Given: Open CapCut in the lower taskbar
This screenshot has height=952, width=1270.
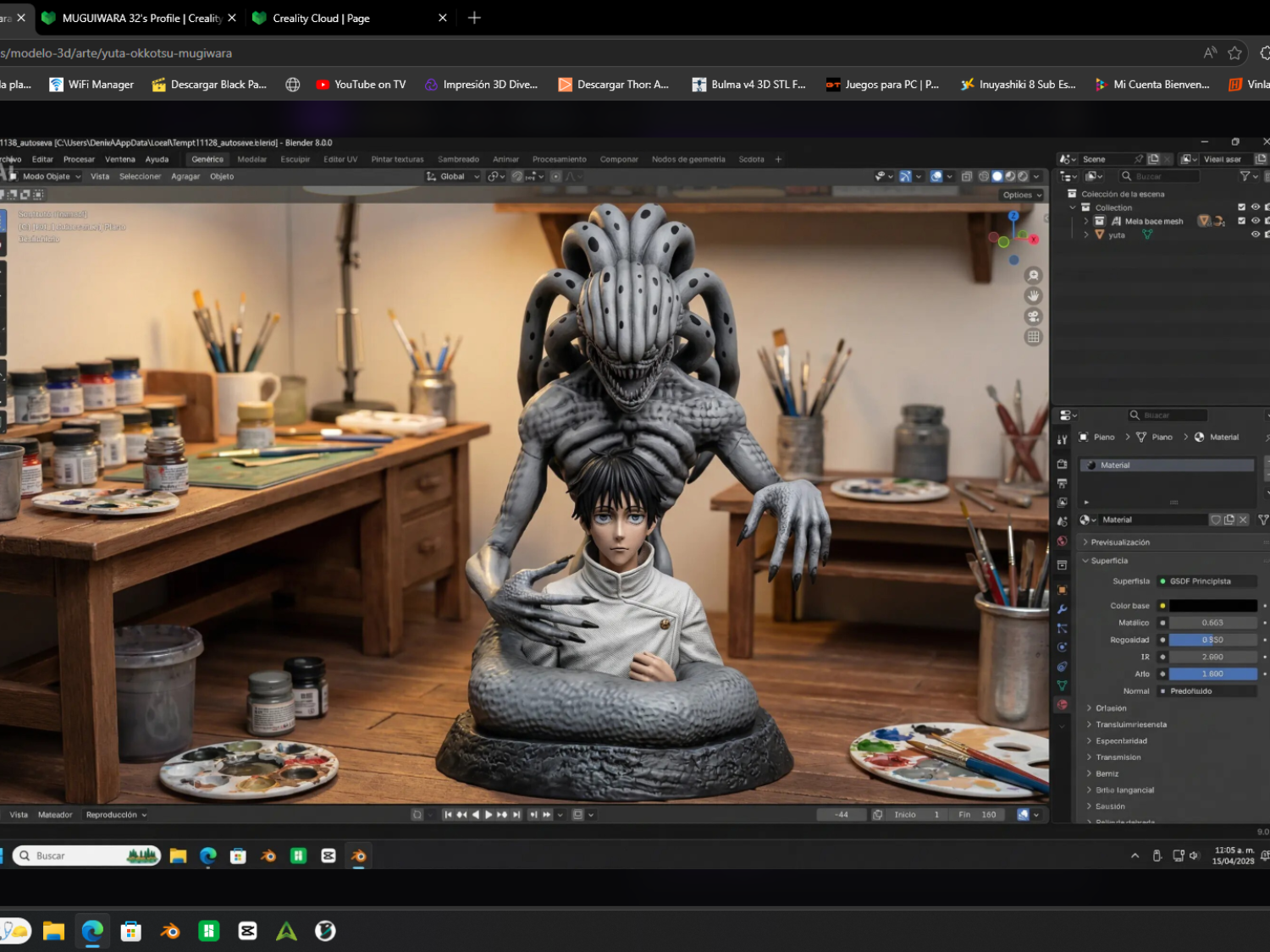Looking at the screenshot, I should click(248, 932).
